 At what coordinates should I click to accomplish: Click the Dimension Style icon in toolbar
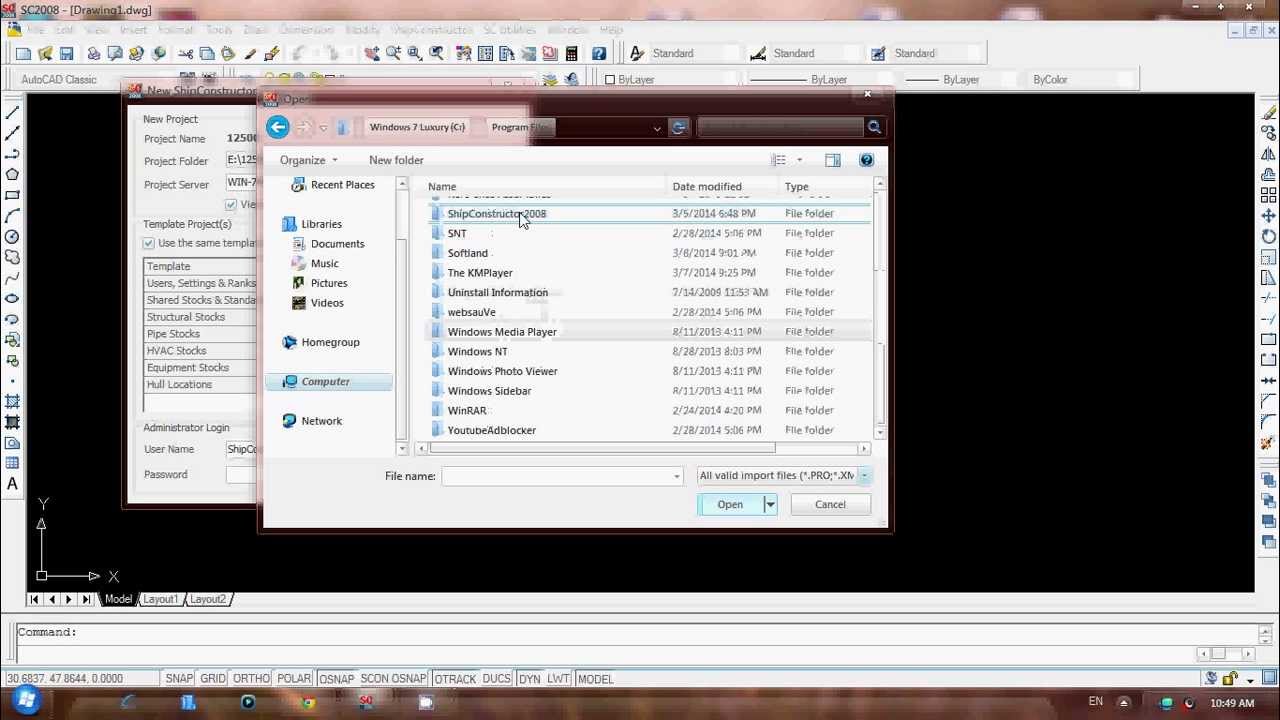[758, 53]
